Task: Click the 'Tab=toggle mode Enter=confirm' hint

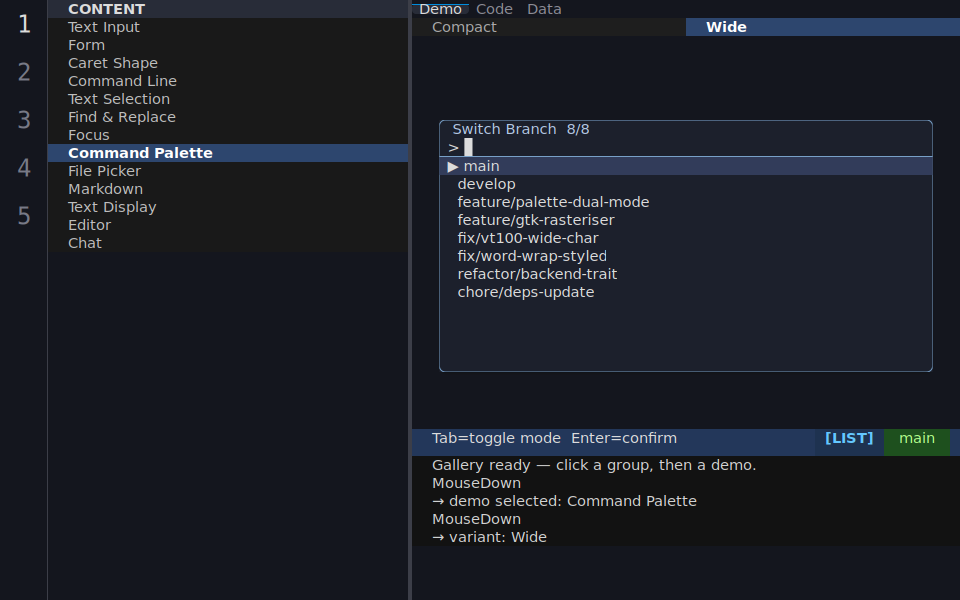Action: click(554, 438)
